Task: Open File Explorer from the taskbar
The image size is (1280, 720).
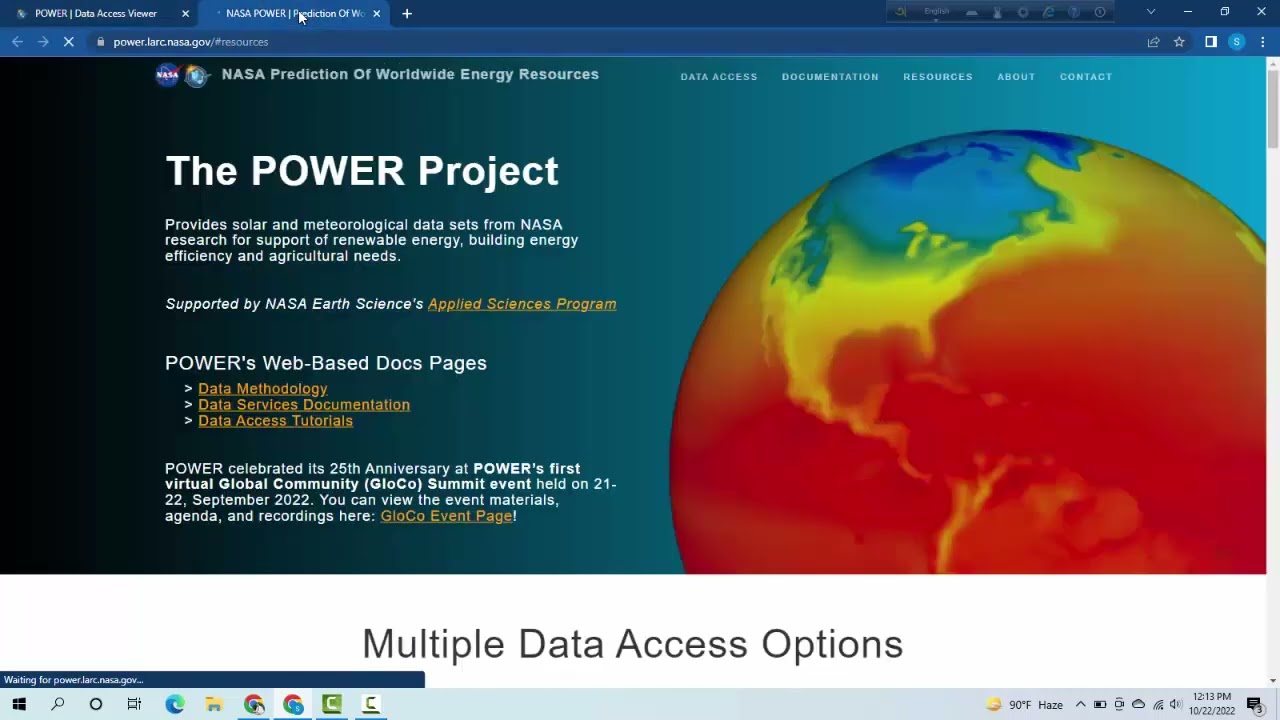Action: click(x=214, y=704)
